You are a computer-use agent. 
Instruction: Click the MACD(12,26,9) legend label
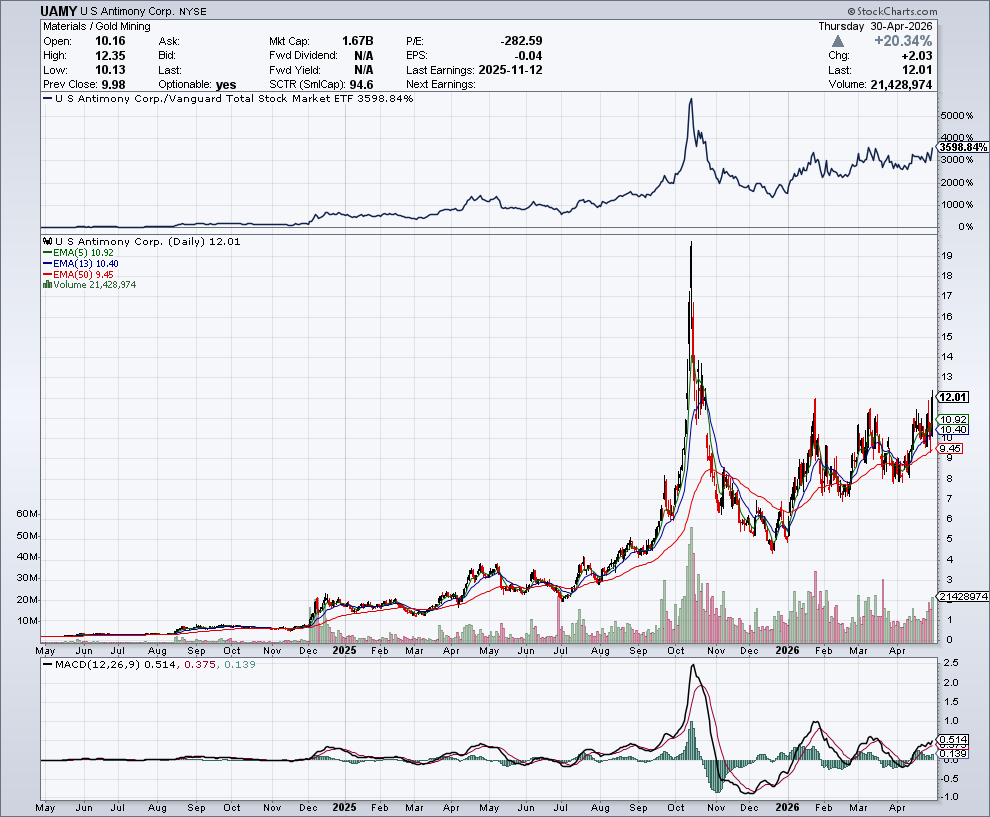click(97, 664)
